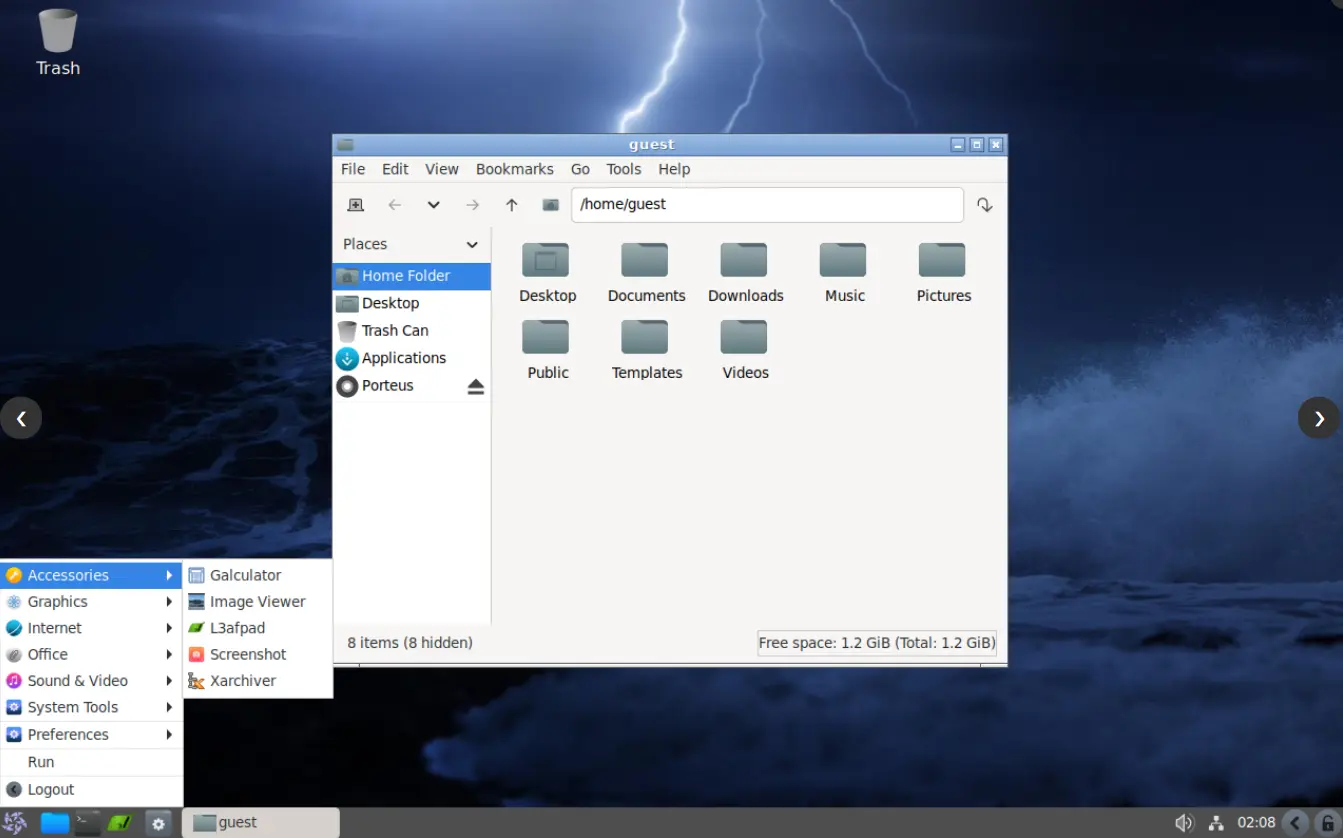
Task: Go back using the left arrow toolbar icon
Action: click(x=394, y=205)
